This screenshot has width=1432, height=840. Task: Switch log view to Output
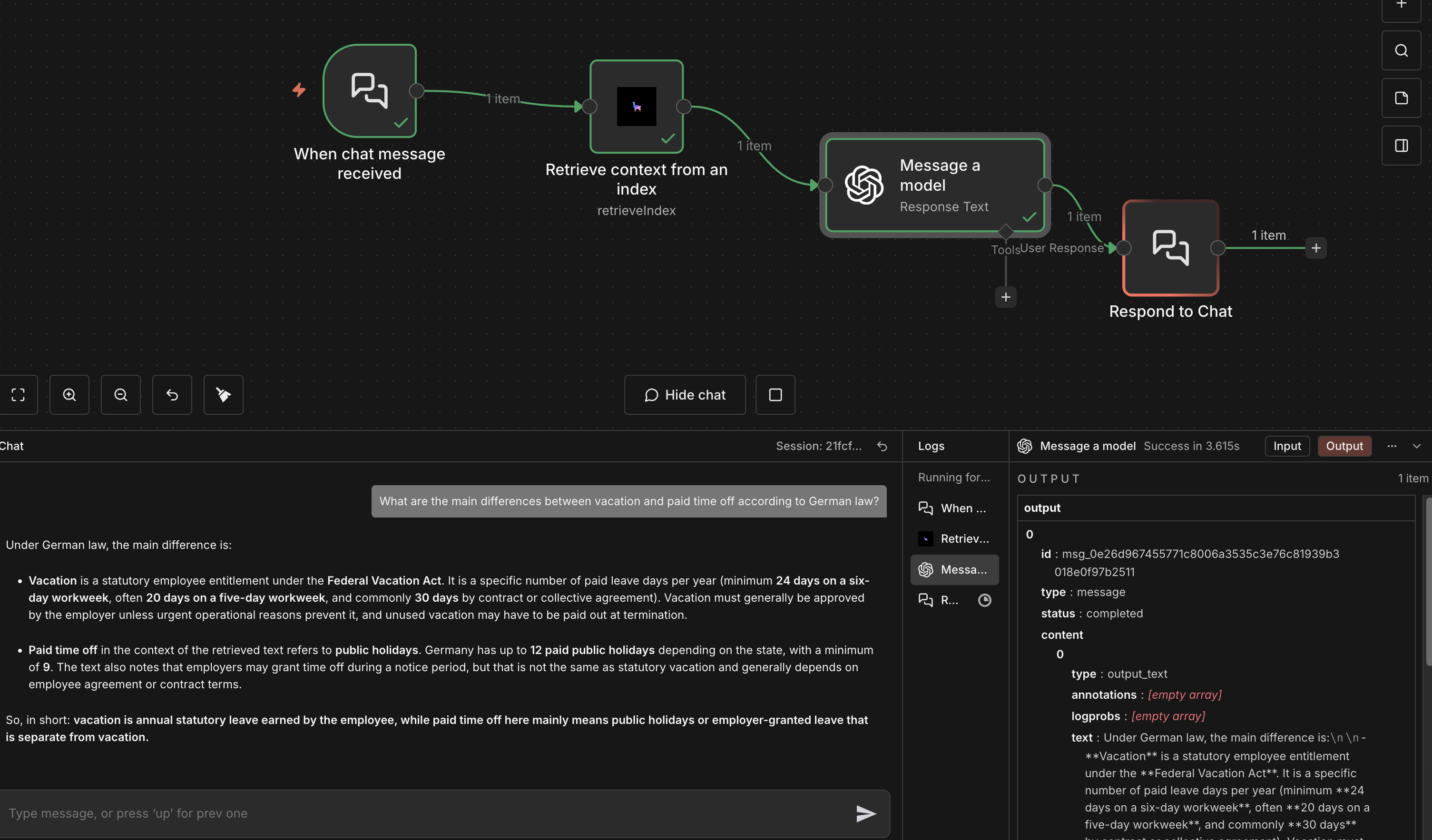pos(1344,446)
